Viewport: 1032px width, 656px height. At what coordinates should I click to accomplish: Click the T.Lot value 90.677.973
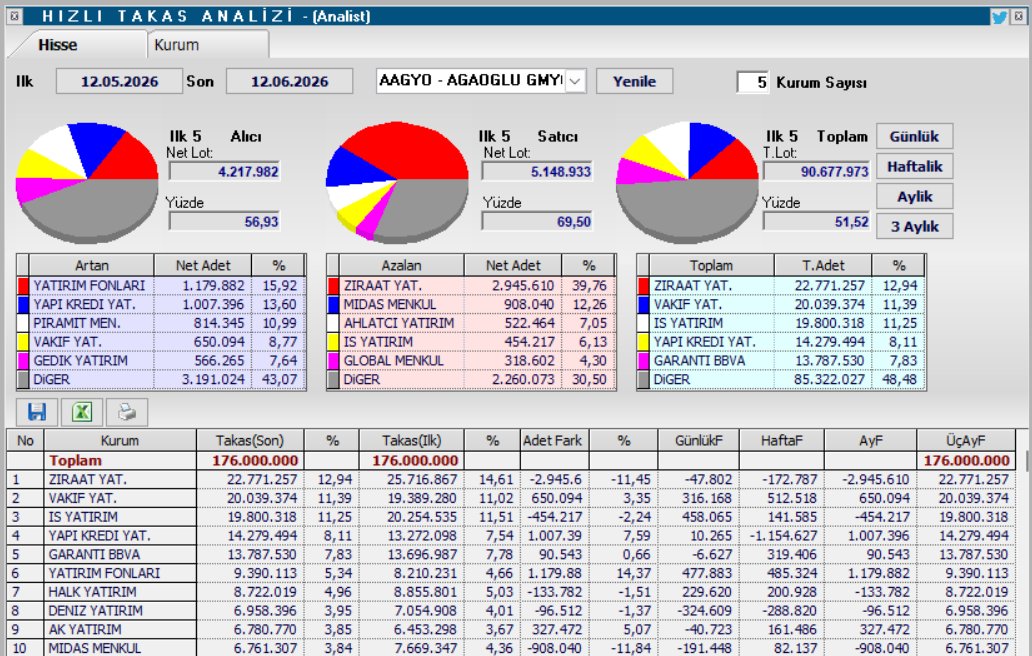click(x=816, y=172)
